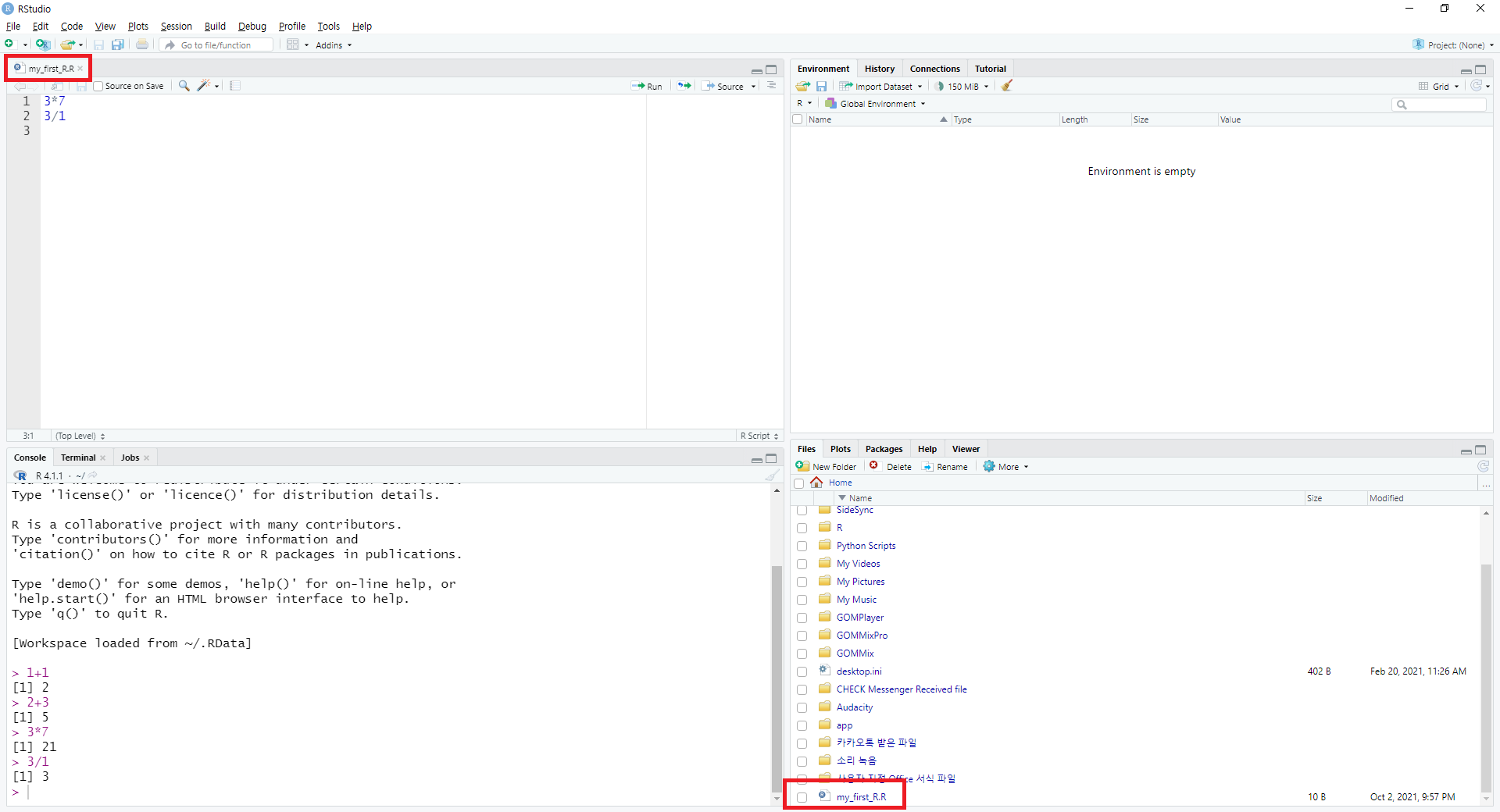Viewport: 1500px width, 812px height.
Task: Click the Compile Report notebook icon
Action: click(x=235, y=86)
